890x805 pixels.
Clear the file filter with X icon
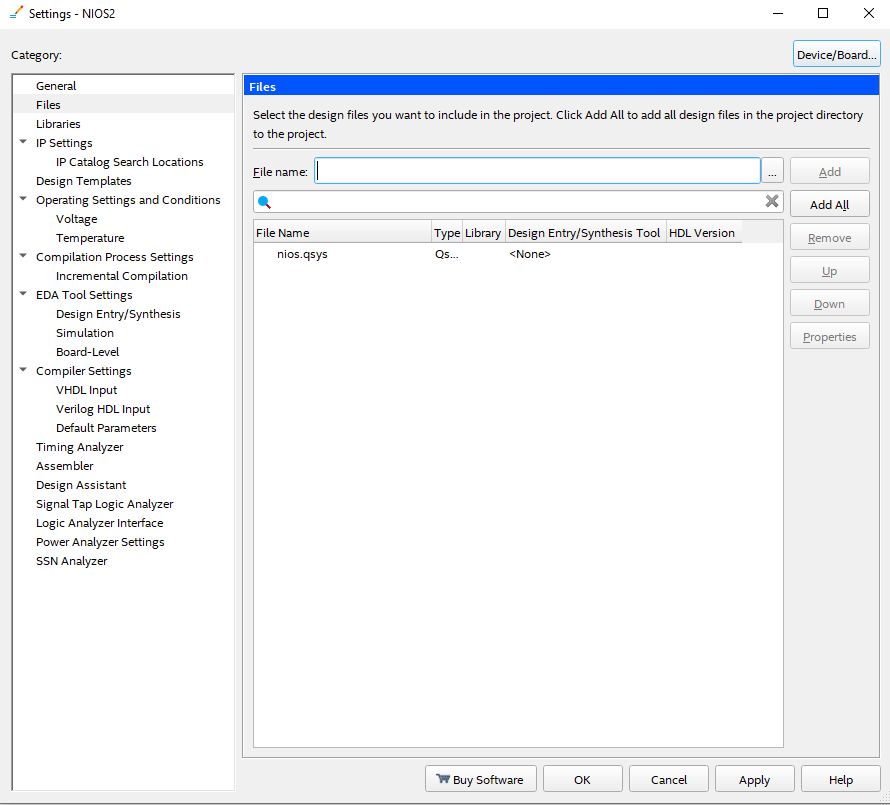(x=771, y=201)
